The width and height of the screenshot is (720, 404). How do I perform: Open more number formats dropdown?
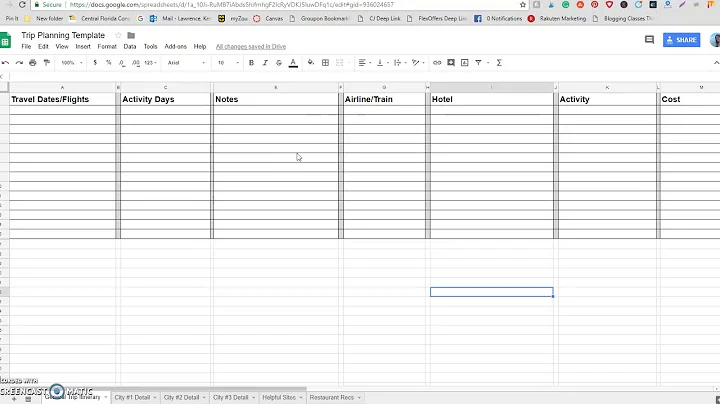click(150, 62)
